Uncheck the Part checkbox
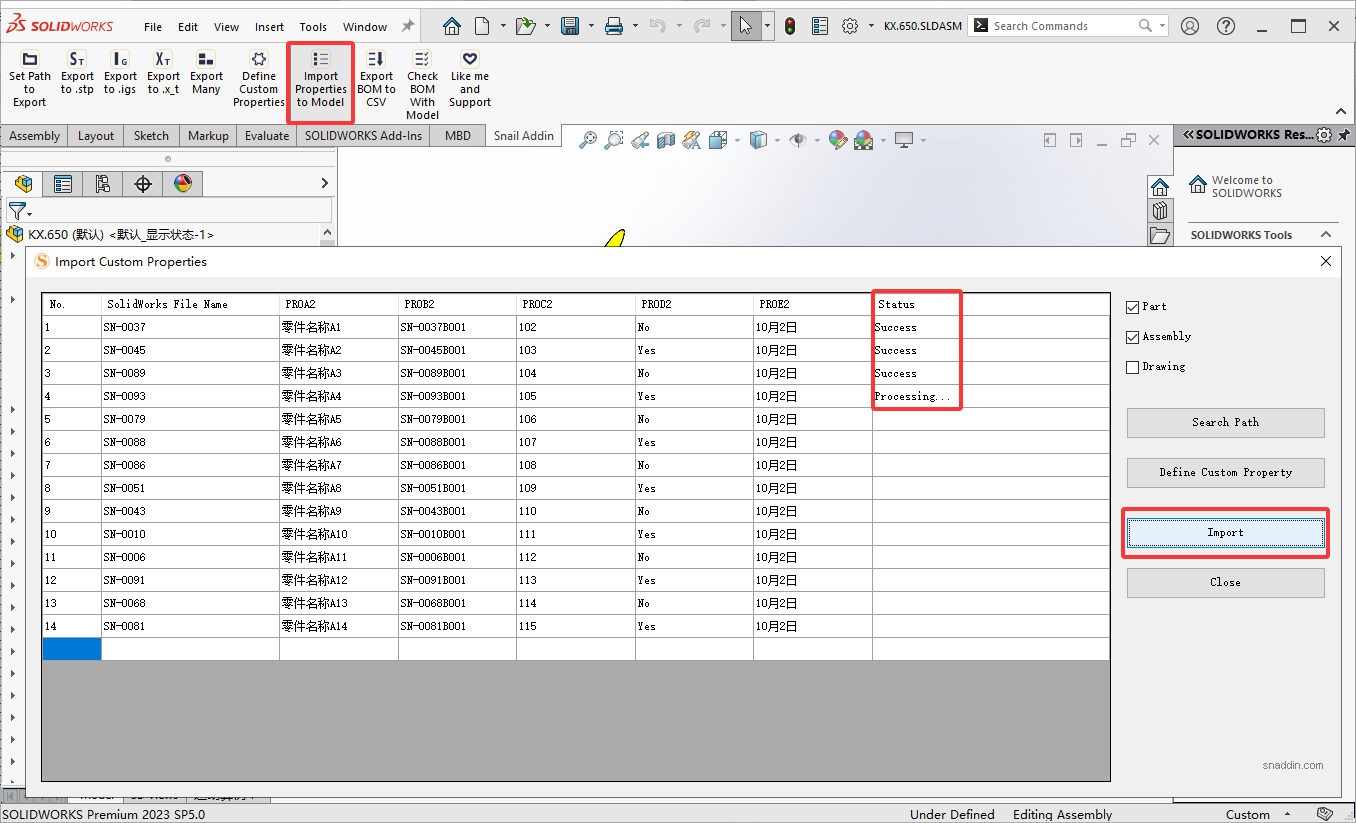The width and height of the screenshot is (1356, 823). pyautogui.click(x=1133, y=307)
